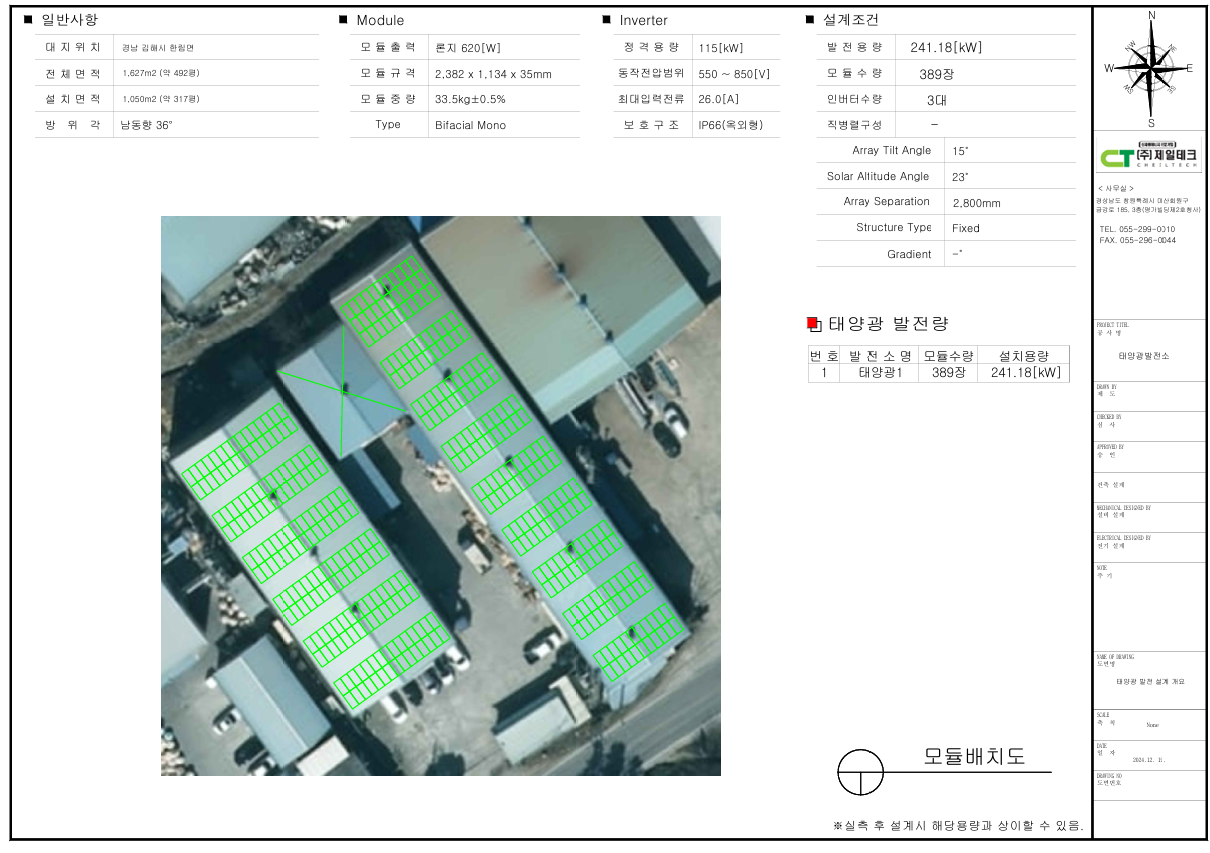Viewport: 1210px width, 853px height.
Task: Click the black bullet before 일반사항
Action: coord(28,20)
